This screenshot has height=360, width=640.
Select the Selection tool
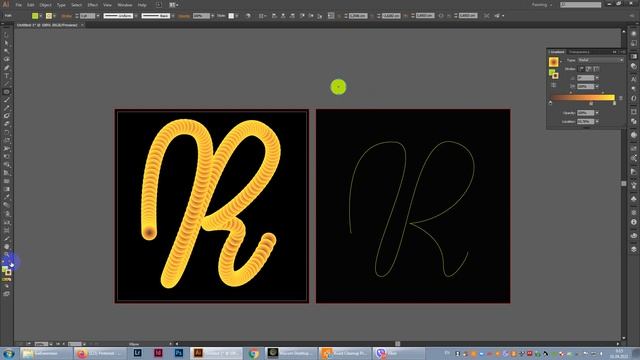click(x=6, y=35)
